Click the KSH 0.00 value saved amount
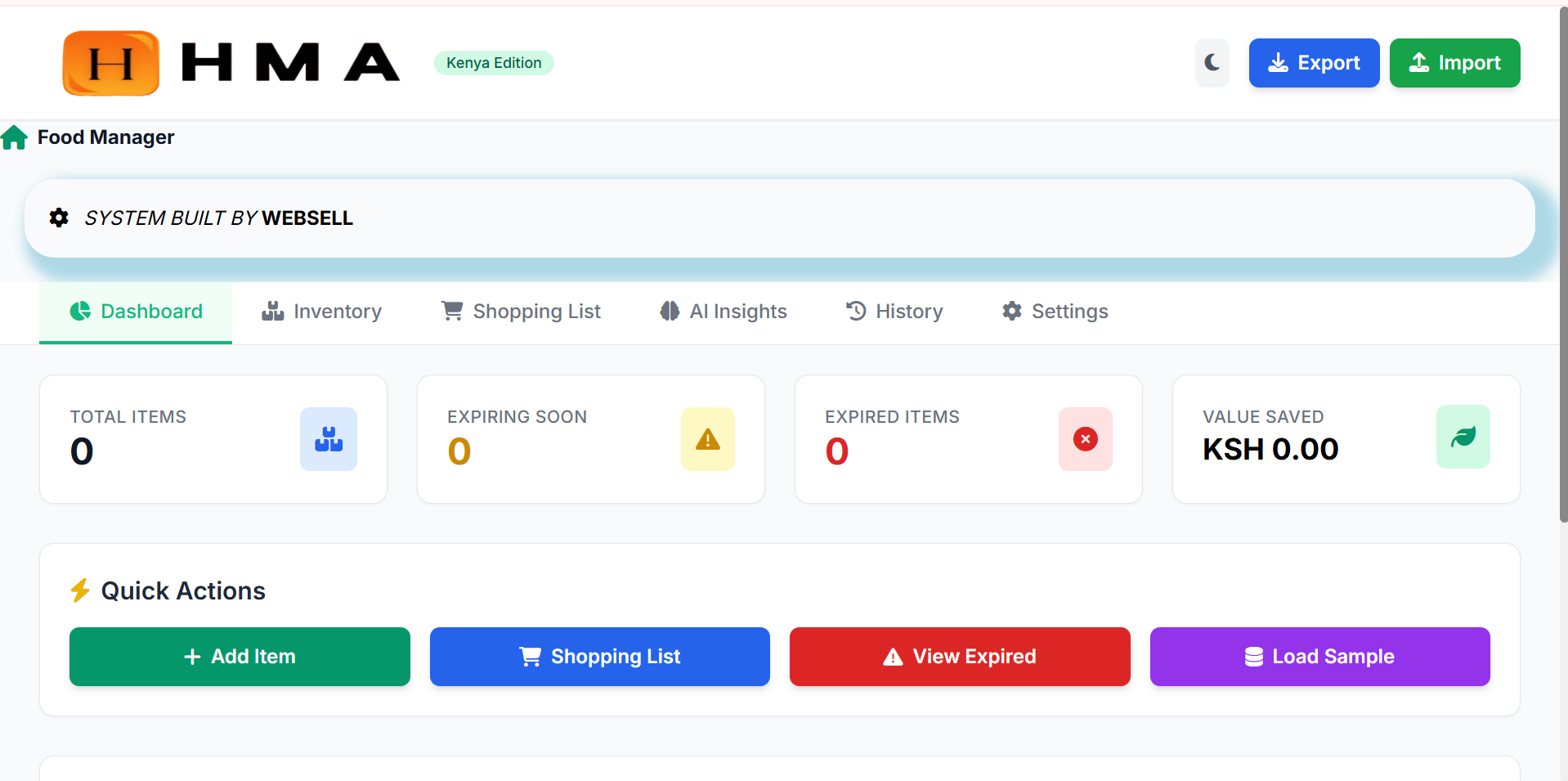 tap(1270, 449)
